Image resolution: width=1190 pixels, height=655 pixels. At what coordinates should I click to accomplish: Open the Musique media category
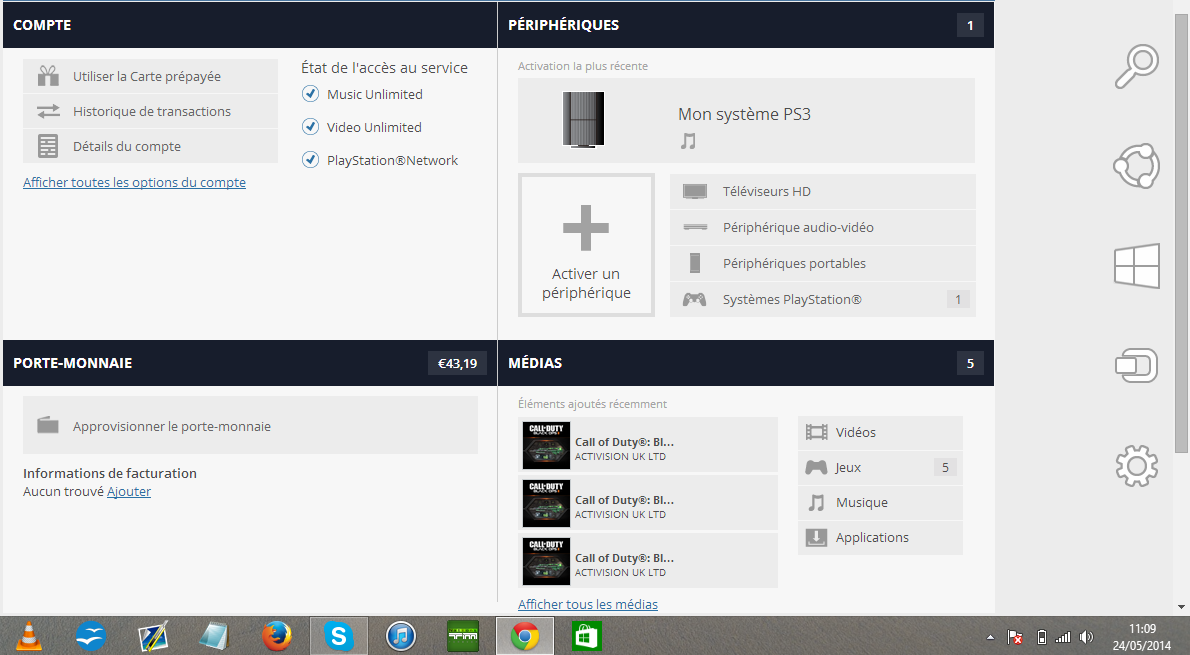pyautogui.click(x=880, y=502)
